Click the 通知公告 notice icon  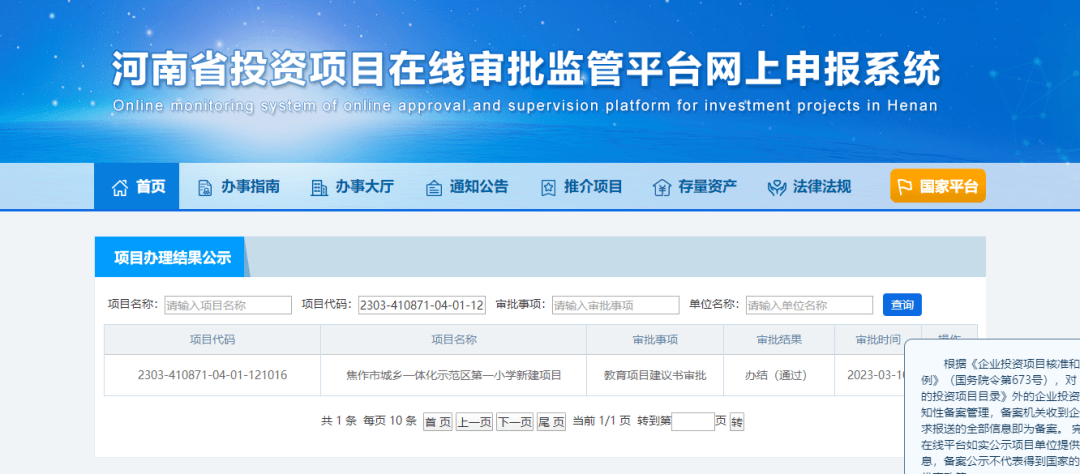pos(434,187)
